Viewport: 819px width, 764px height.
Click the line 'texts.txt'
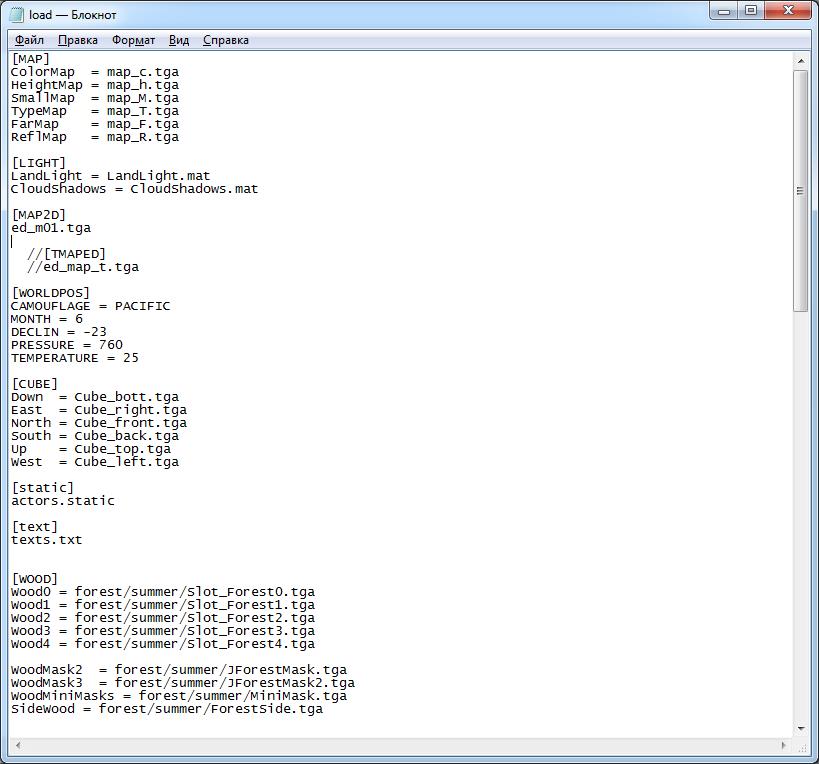coord(46,540)
